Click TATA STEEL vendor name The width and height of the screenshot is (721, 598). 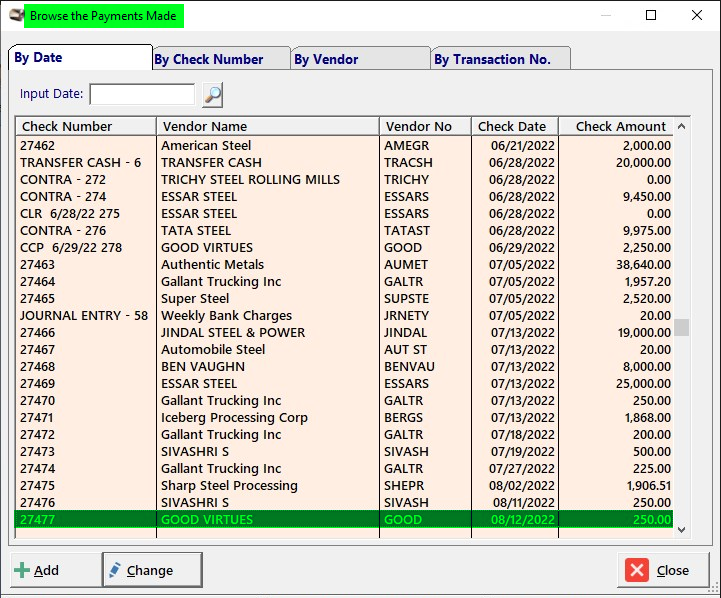(x=196, y=231)
